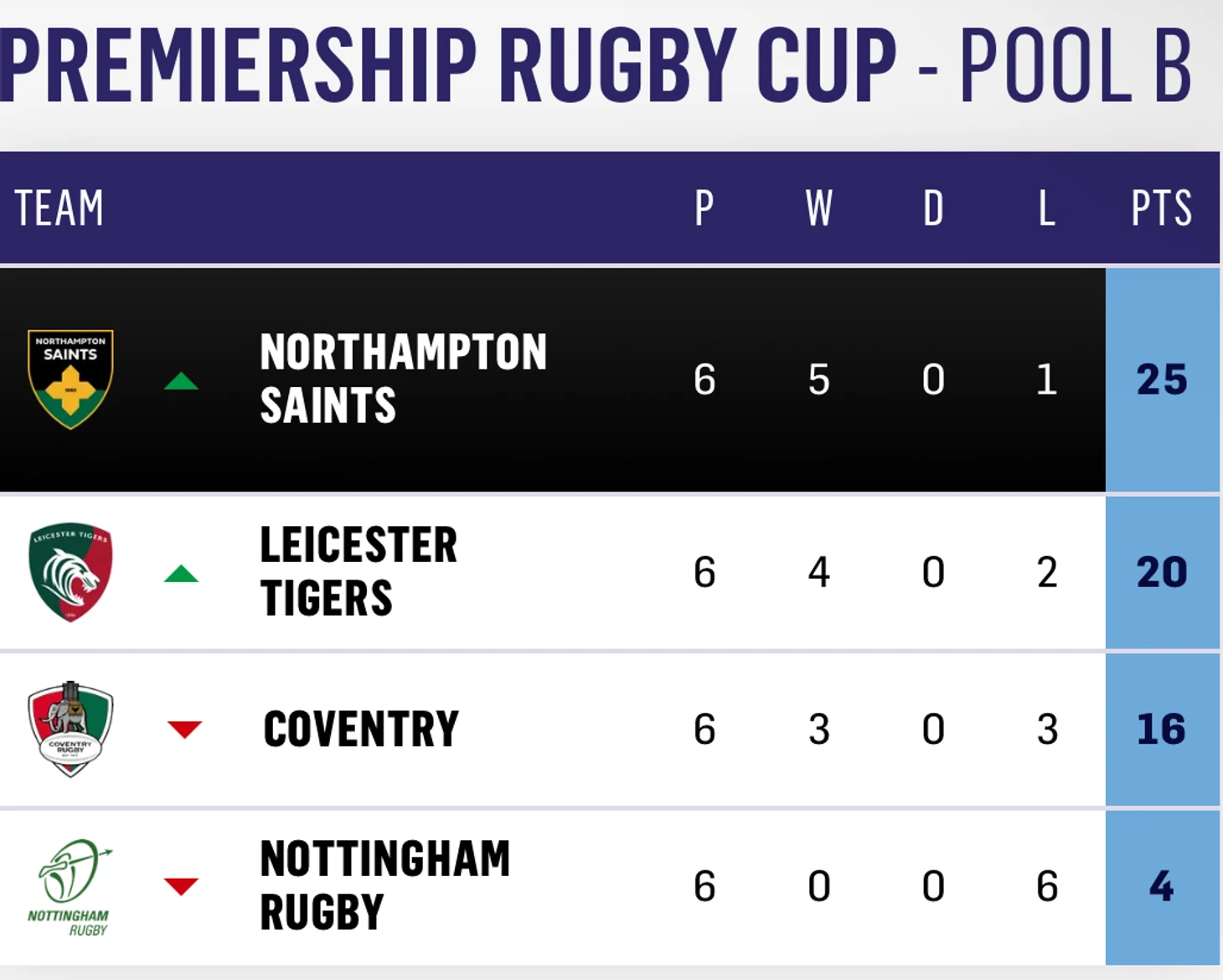Click the Leicester Tigers crest logo
The height and width of the screenshot is (980, 1223).
click(70, 572)
